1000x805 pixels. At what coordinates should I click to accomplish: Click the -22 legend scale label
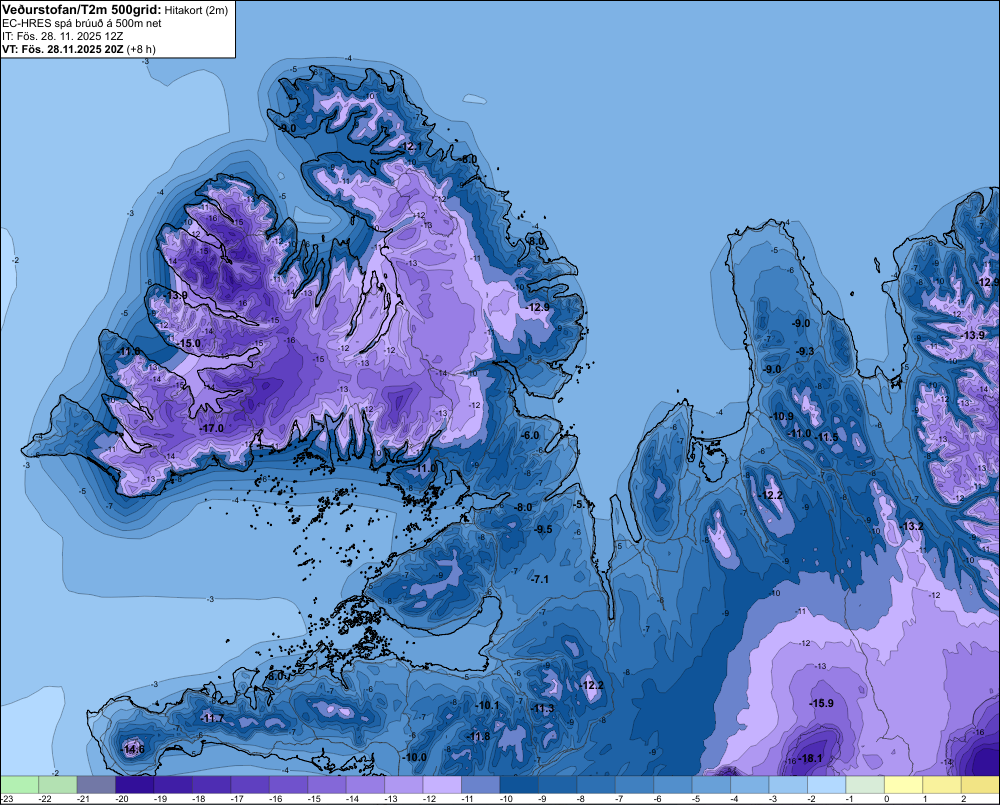point(45,799)
